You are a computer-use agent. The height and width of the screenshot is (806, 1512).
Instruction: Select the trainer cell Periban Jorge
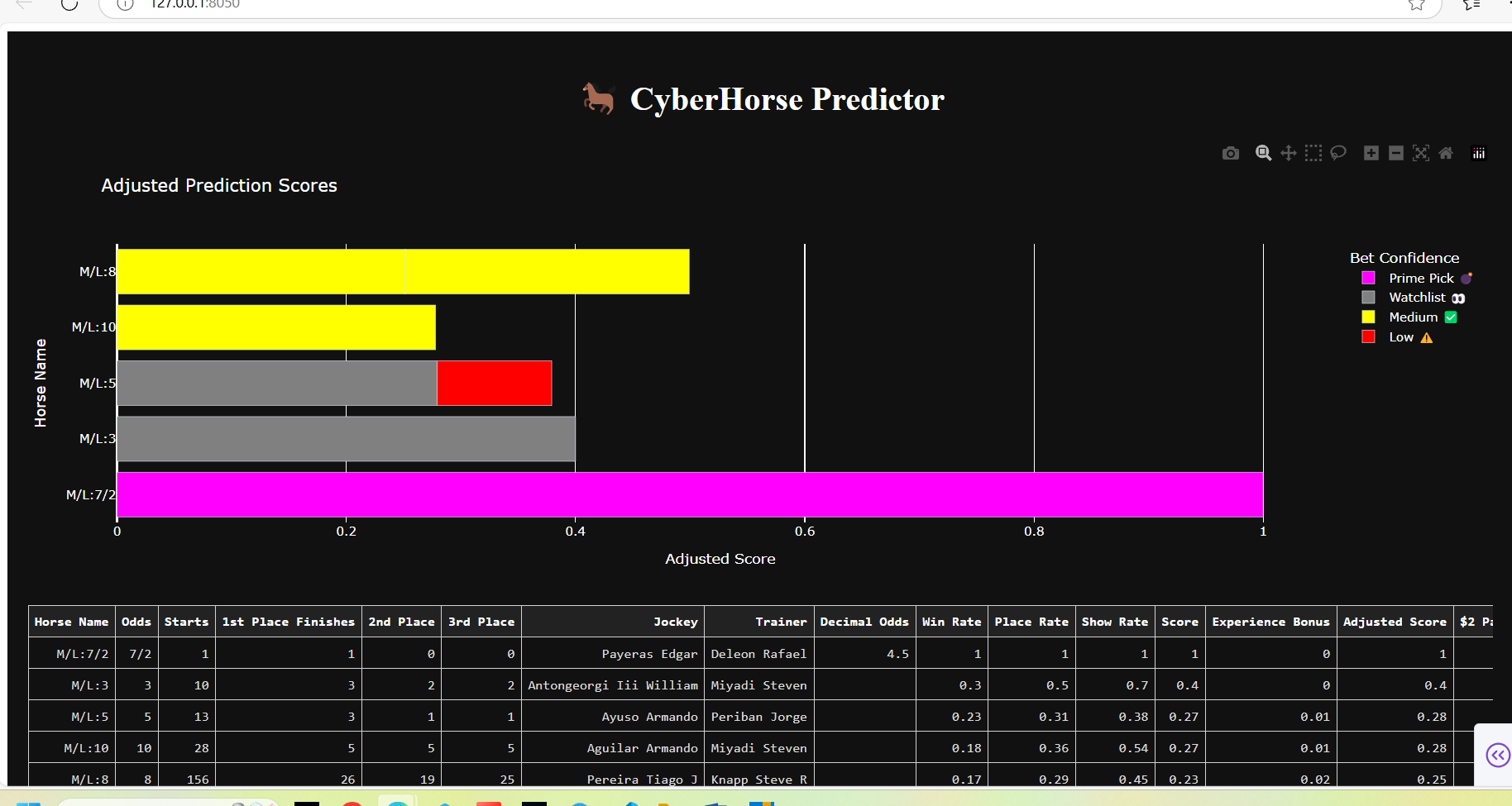click(759, 717)
